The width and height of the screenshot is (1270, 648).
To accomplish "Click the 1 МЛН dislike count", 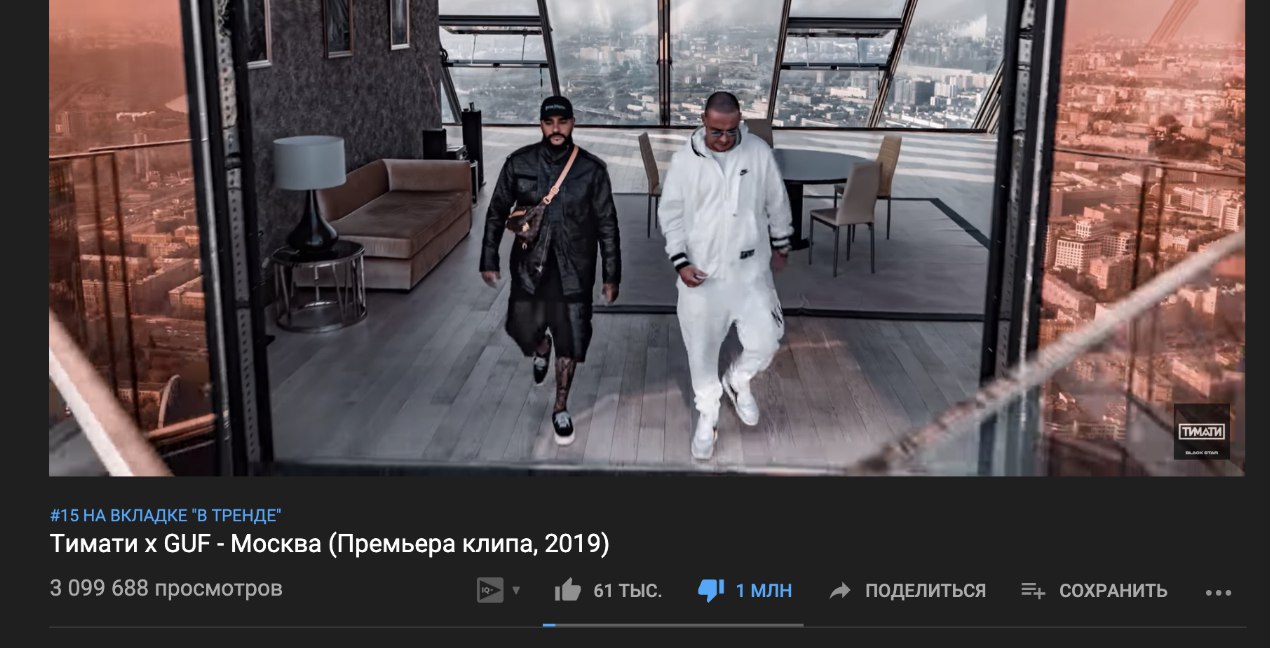I will click(x=764, y=591).
